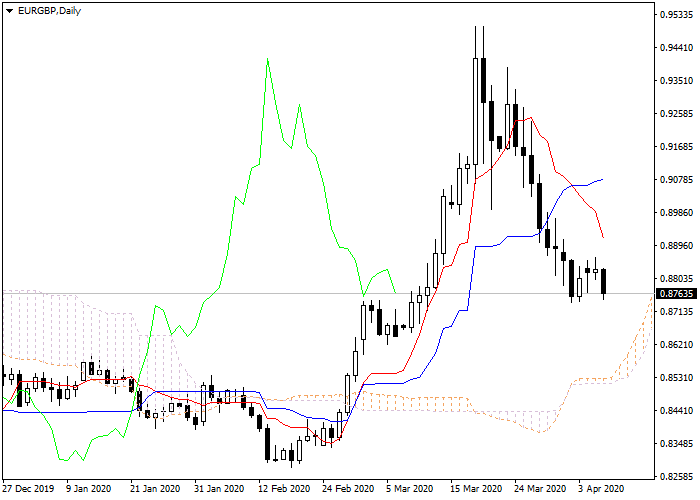Select price level 0.89860 on the scale
The height and width of the screenshot is (500, 700).
pos(676,212)
